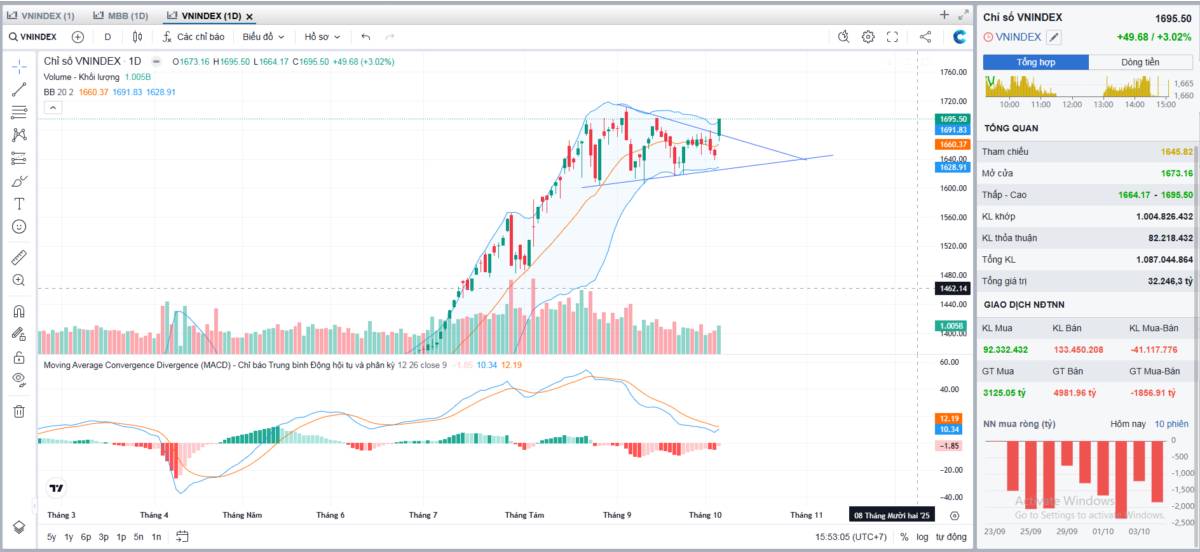The width and height of the screenshot is (1200, 552).
Task: Click the TradingView logo on chart
Action: pos(57,489)
